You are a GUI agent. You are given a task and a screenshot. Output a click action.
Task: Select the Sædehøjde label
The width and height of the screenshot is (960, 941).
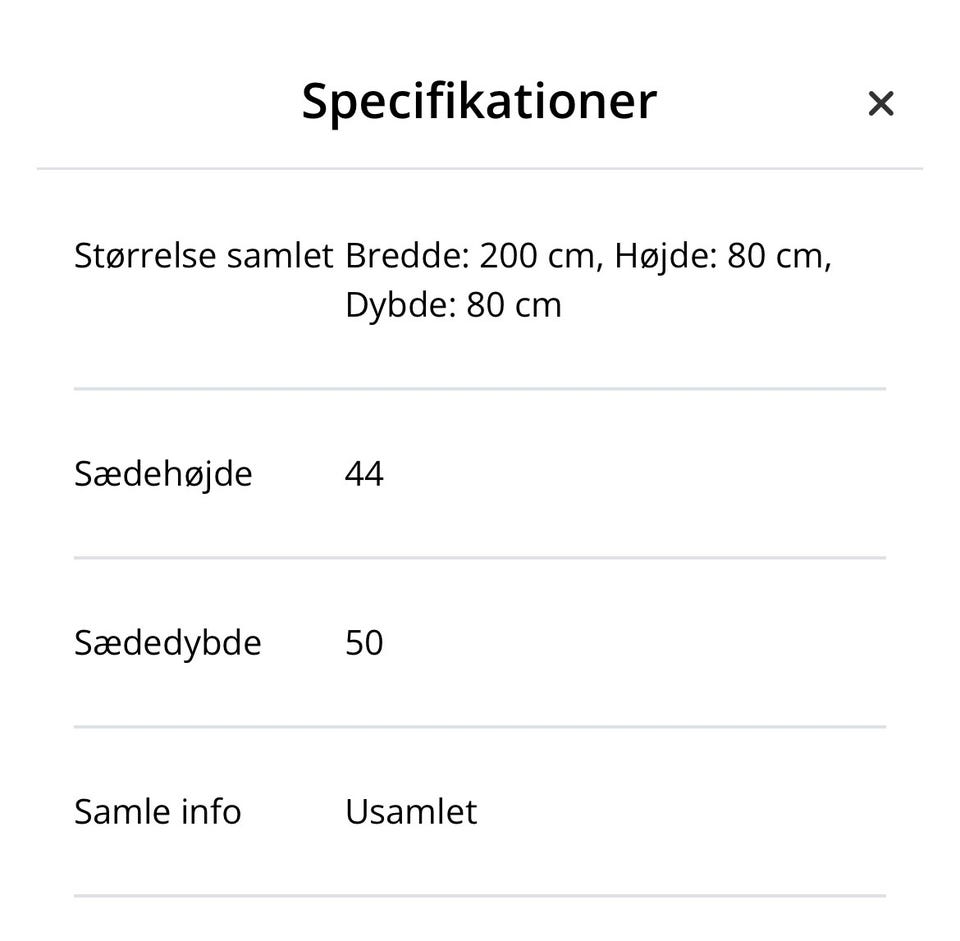(163, 474)
